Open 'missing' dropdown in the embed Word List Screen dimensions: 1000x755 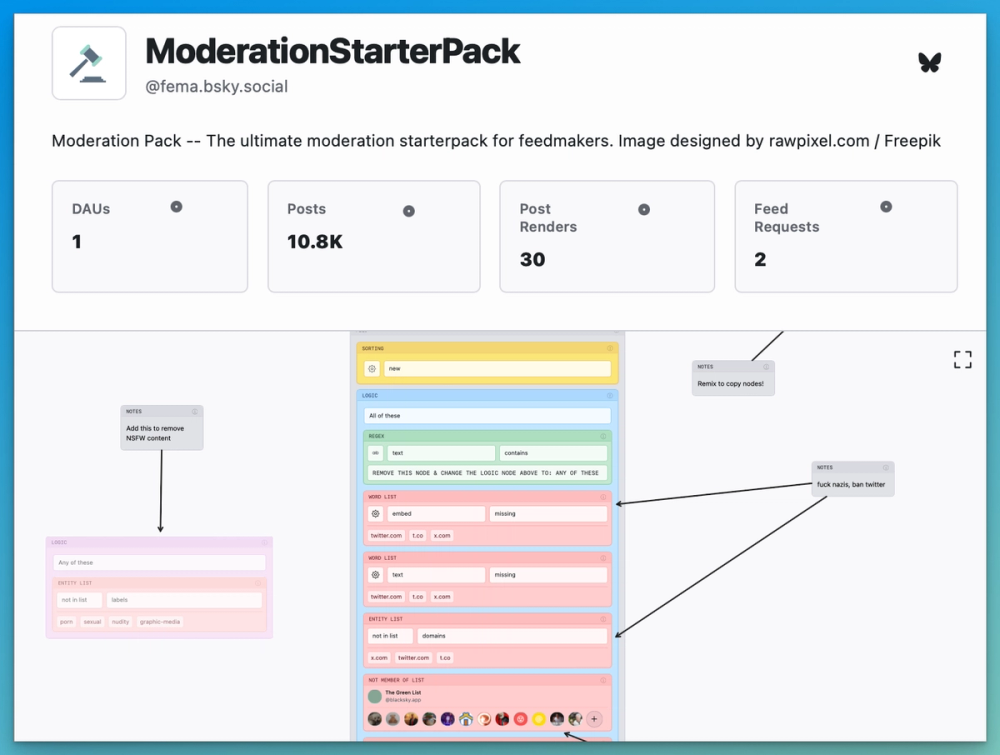548,513
